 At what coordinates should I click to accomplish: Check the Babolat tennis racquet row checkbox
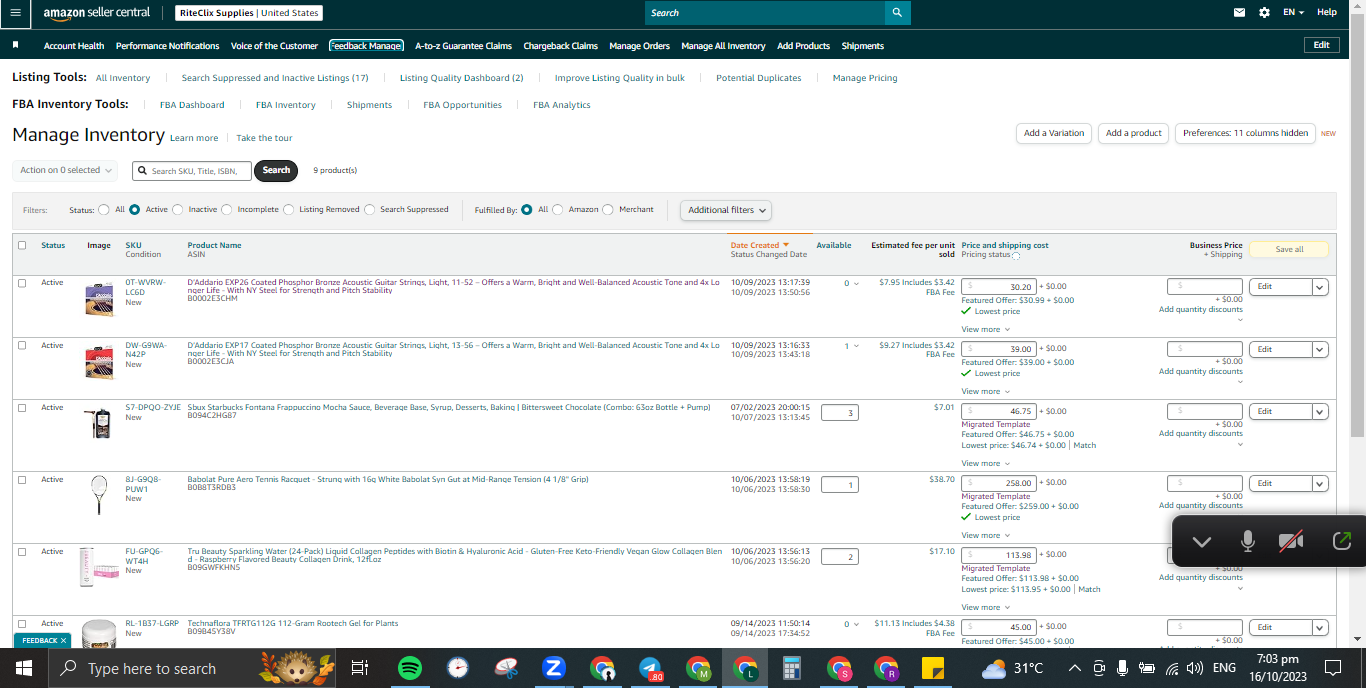[x=22, y=480]
